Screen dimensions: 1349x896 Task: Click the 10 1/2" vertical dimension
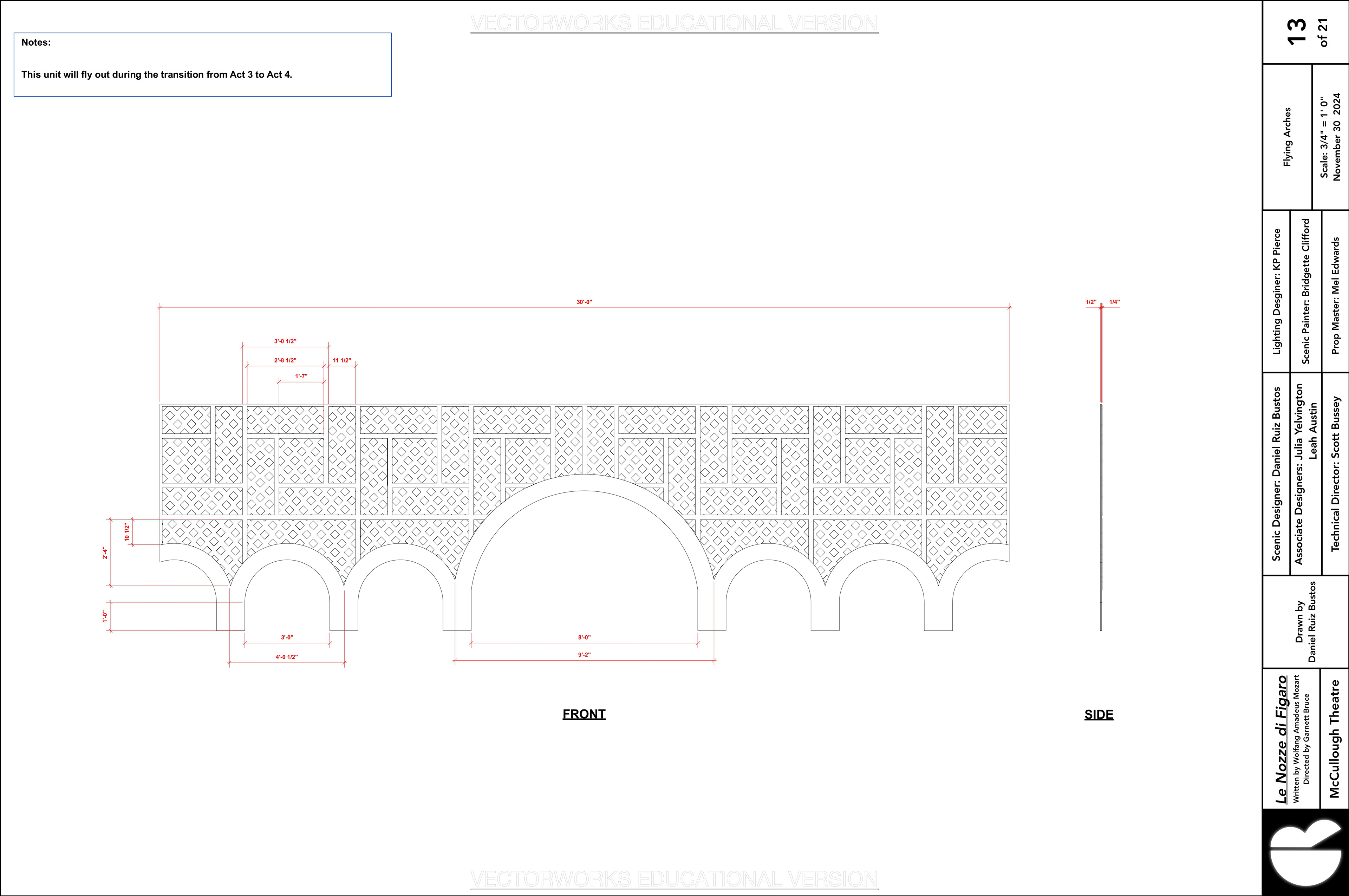(x=127, y=532)
